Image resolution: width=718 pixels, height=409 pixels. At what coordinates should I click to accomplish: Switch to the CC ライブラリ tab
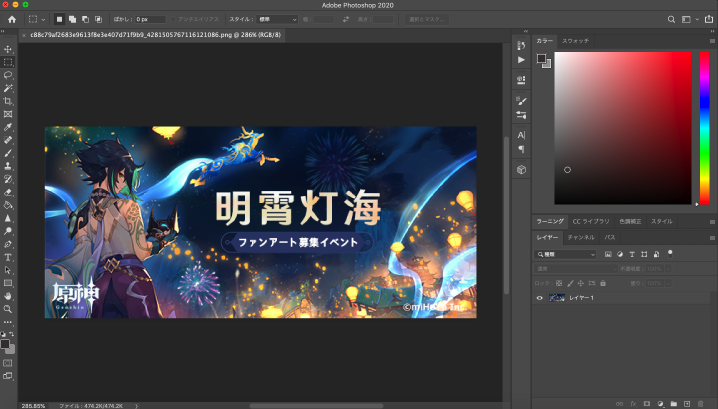point(591,221)
